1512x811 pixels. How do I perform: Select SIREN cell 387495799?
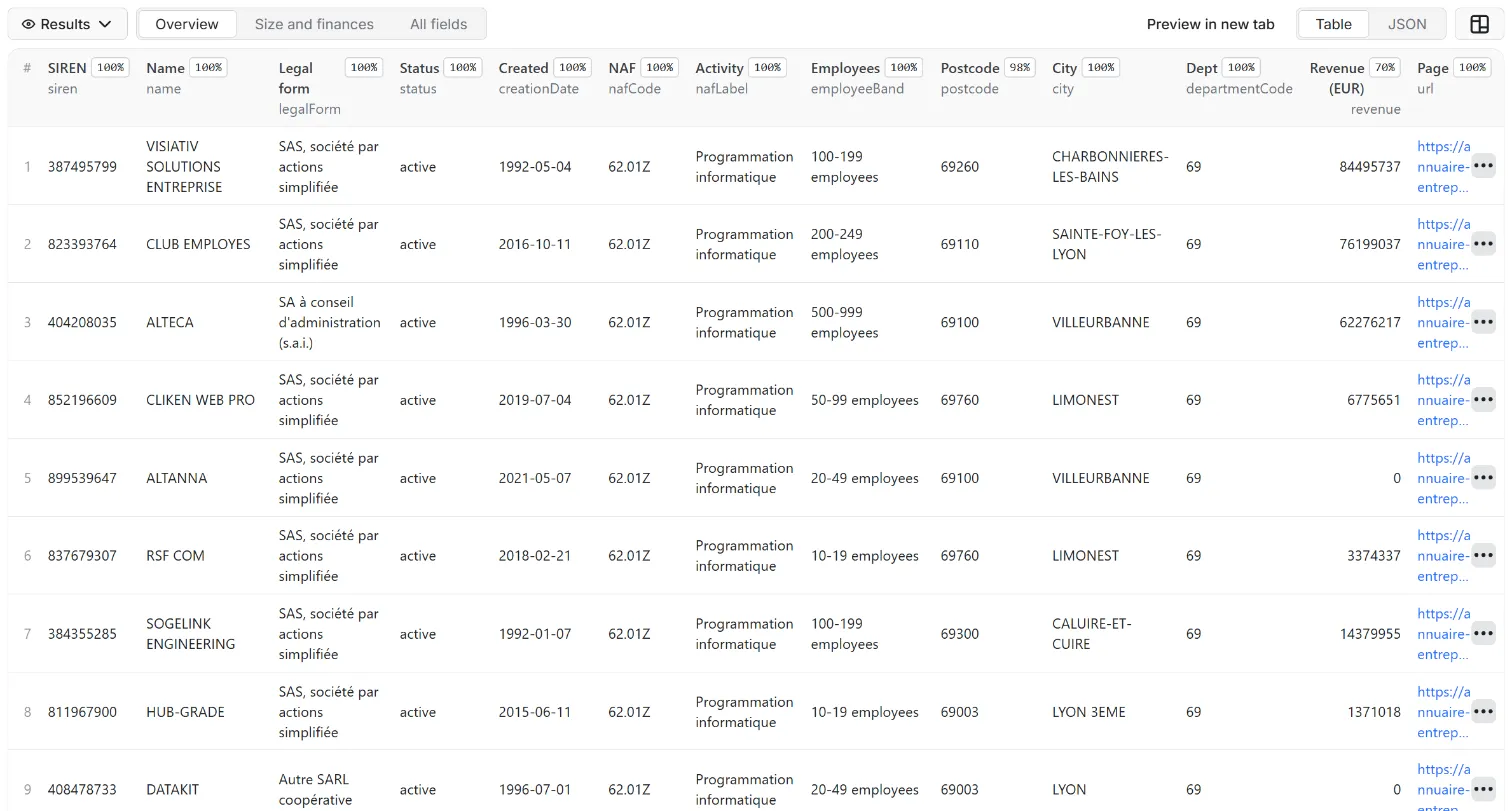(82, 167)
